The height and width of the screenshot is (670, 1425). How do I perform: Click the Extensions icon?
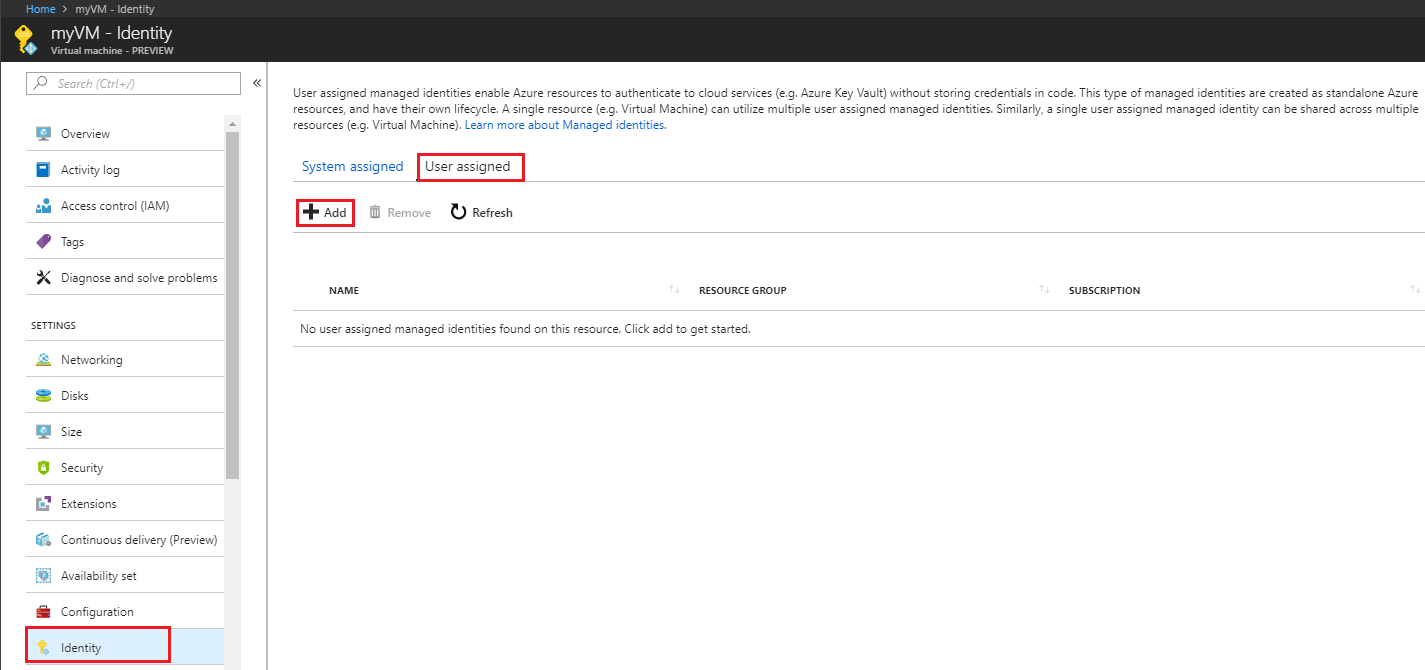[43, 504]
